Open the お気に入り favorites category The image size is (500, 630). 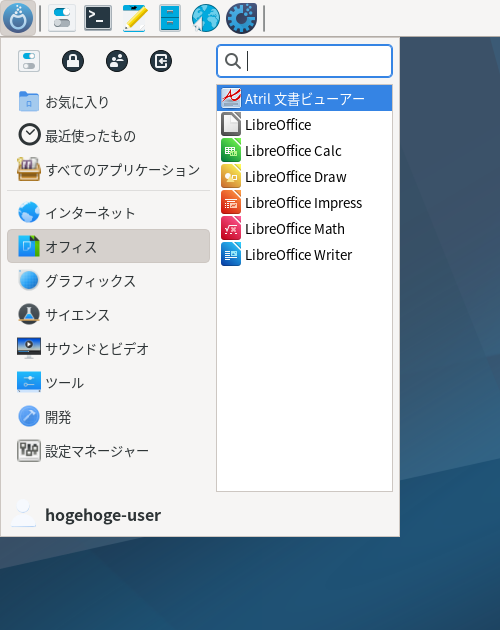(x=109, y=102)
